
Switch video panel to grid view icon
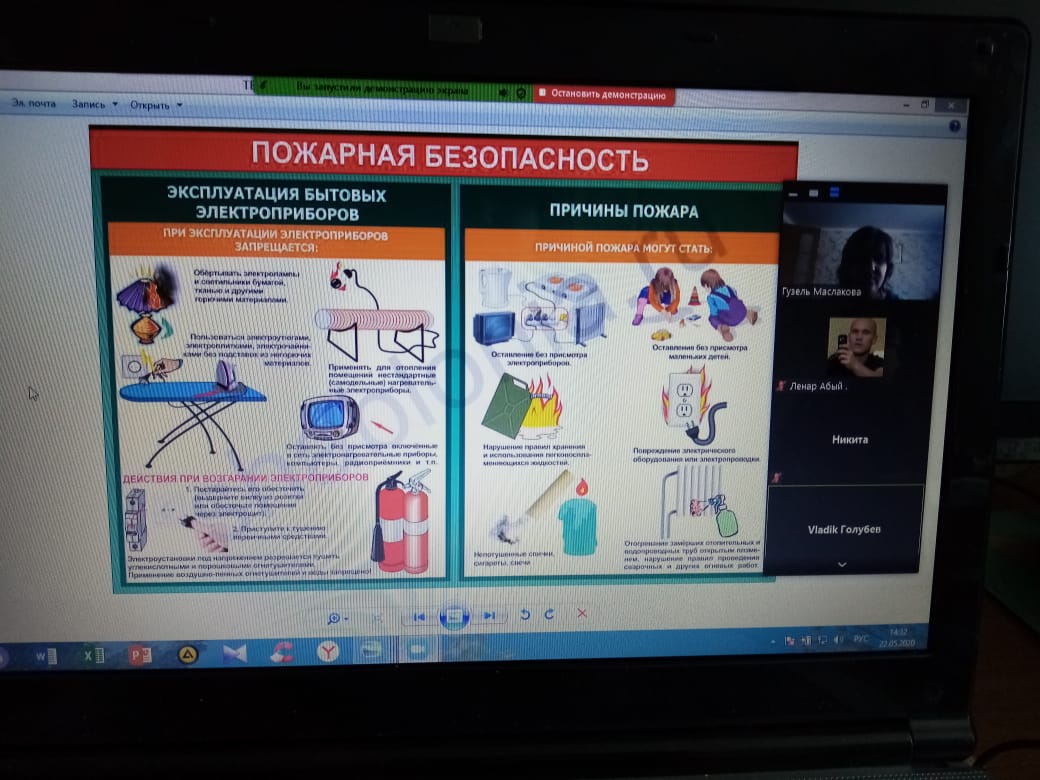coord(833,192)
